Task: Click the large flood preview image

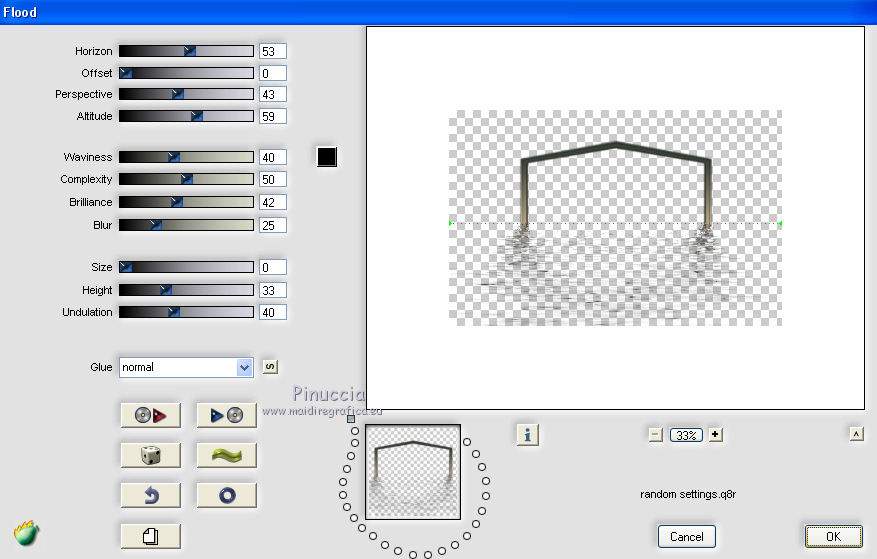Action: click(x=615, y=218)
